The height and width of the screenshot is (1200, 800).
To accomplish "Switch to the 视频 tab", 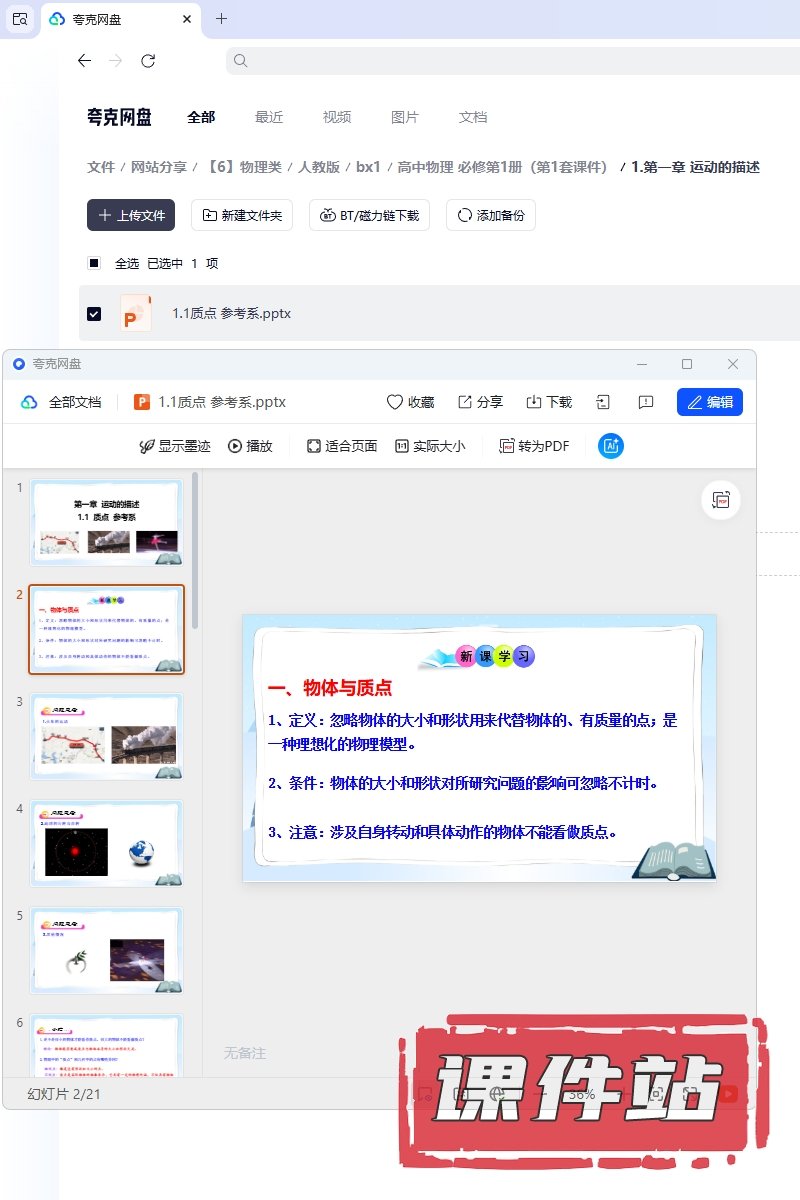I will point(337,117).
